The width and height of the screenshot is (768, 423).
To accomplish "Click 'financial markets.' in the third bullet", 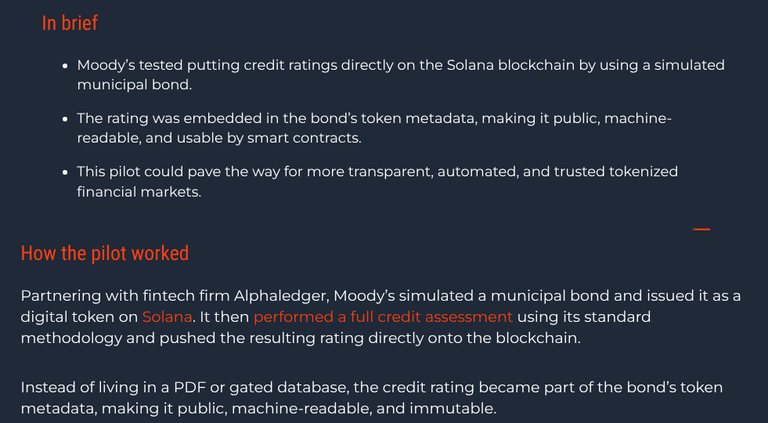I will [x=139, y=192].
